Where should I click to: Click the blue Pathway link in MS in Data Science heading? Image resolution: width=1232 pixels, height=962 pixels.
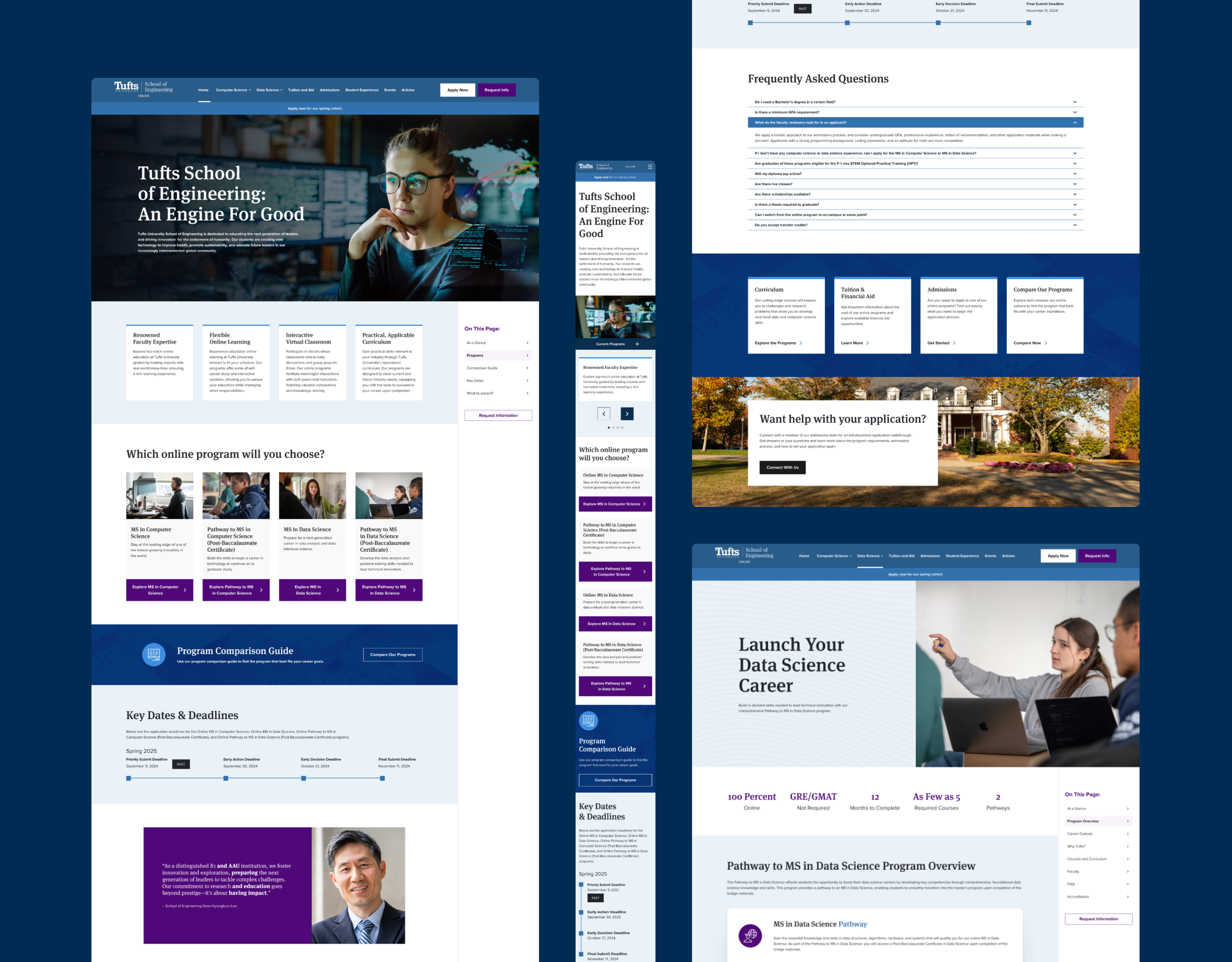(853, 924)
